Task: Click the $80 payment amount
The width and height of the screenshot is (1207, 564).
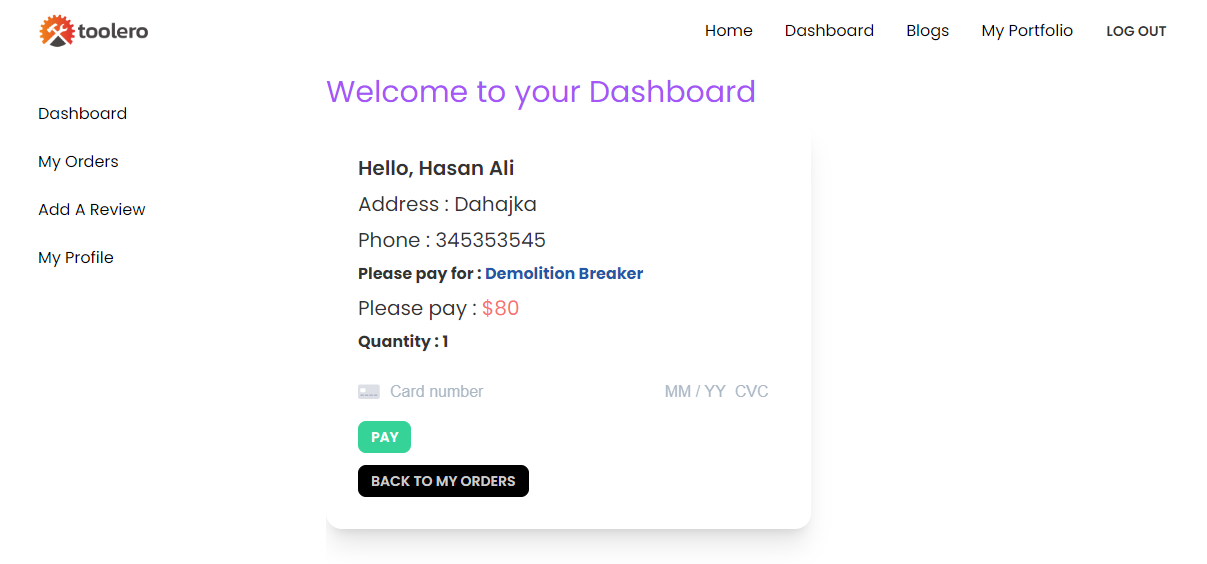Action: click(x=500, y=308)
